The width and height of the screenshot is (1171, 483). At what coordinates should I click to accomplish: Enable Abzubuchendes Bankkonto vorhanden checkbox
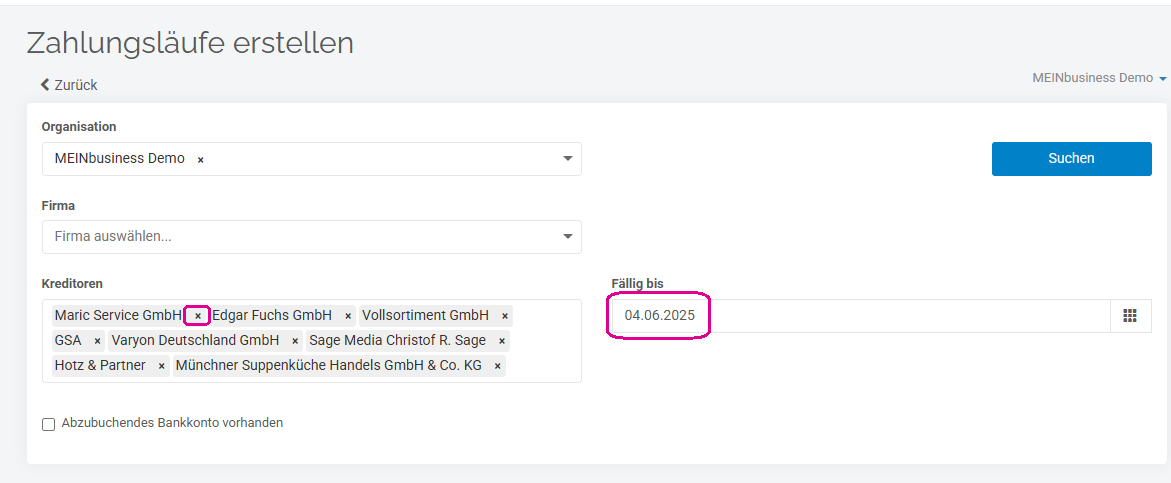click(x=48, y=424)
